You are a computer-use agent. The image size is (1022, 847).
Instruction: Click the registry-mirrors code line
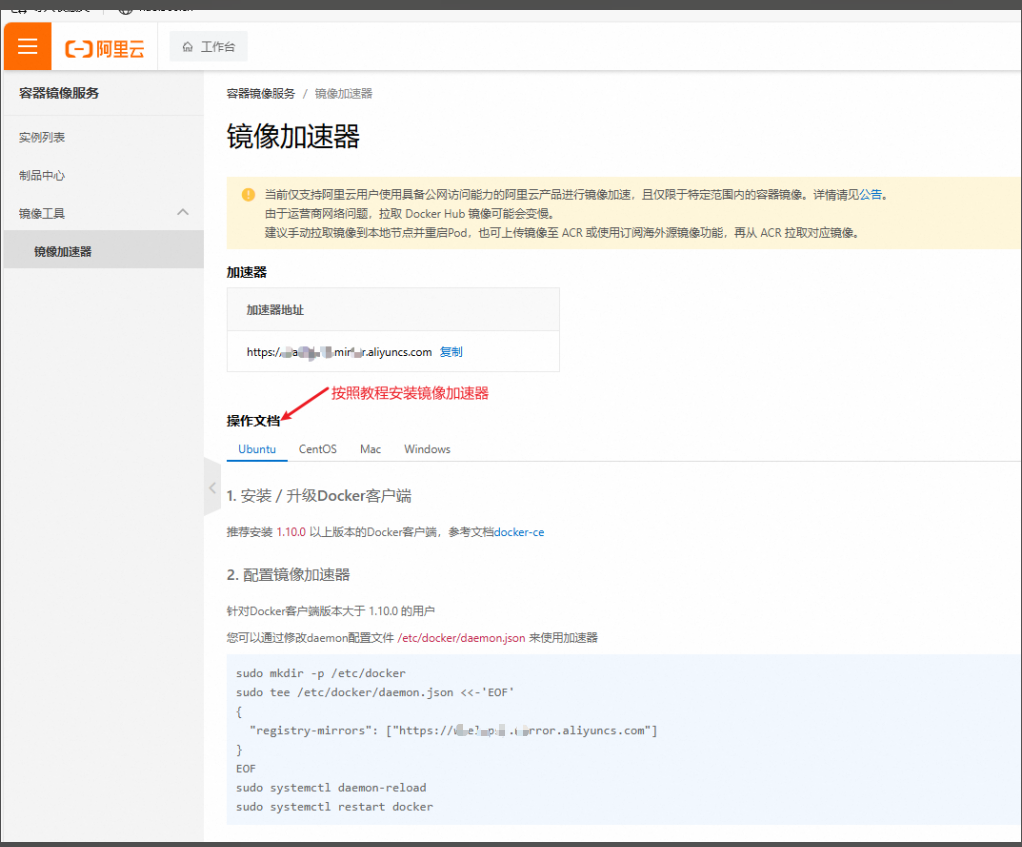coord(454,730)
